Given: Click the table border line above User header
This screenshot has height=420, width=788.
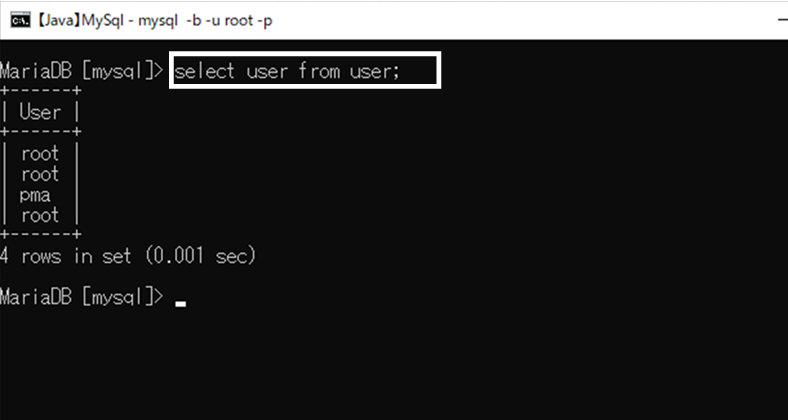Looking at the screenshot, I should pyautogui.click(x=40, y=91).
